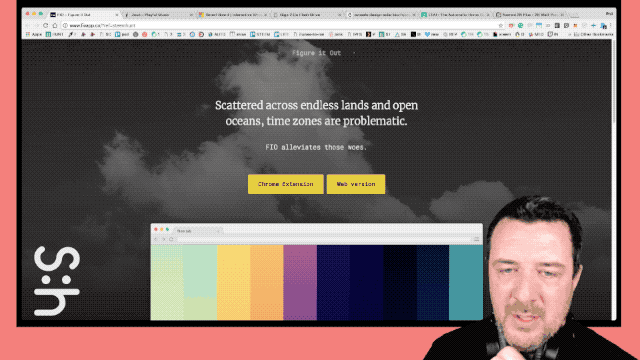Click the yellow Chrome Extension button
The image size is (640, 360).
285,184
